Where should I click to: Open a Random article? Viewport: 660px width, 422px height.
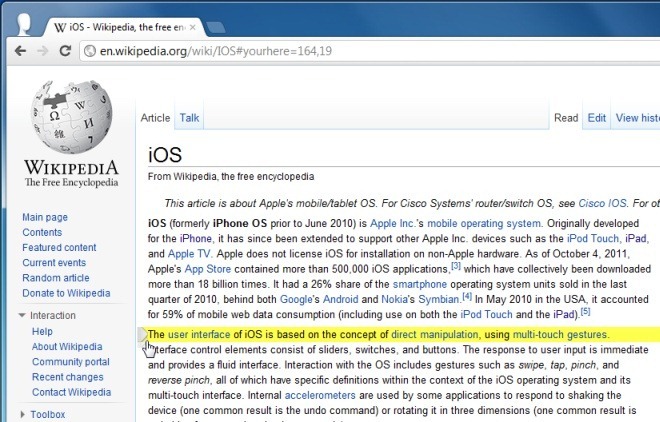pos(56,278)
